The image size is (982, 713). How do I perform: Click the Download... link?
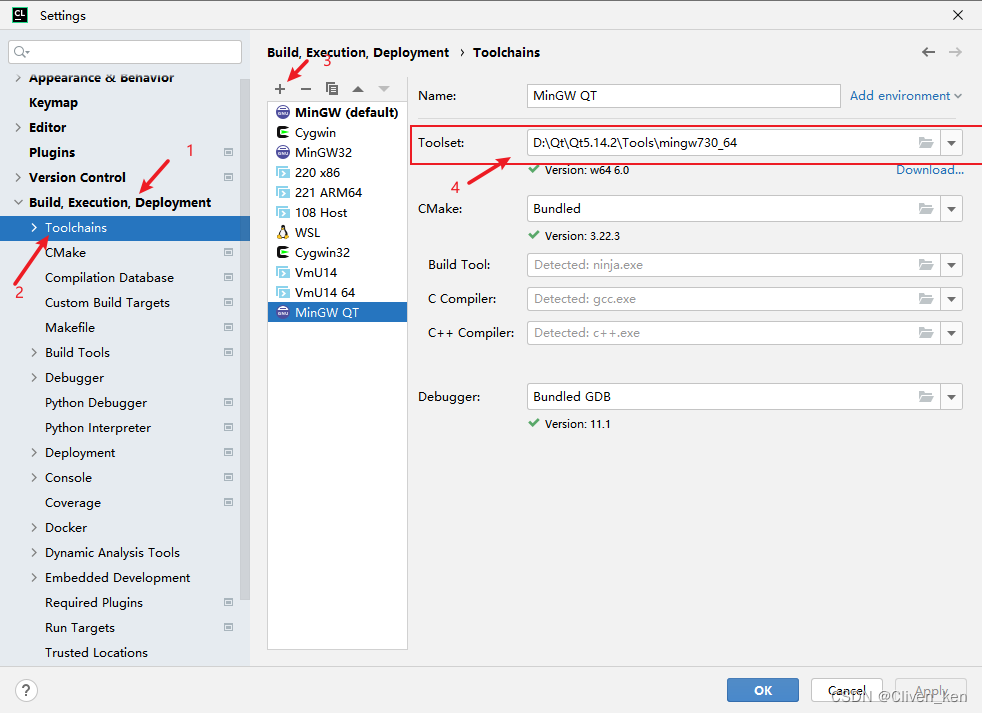click(x=929, y=170)
